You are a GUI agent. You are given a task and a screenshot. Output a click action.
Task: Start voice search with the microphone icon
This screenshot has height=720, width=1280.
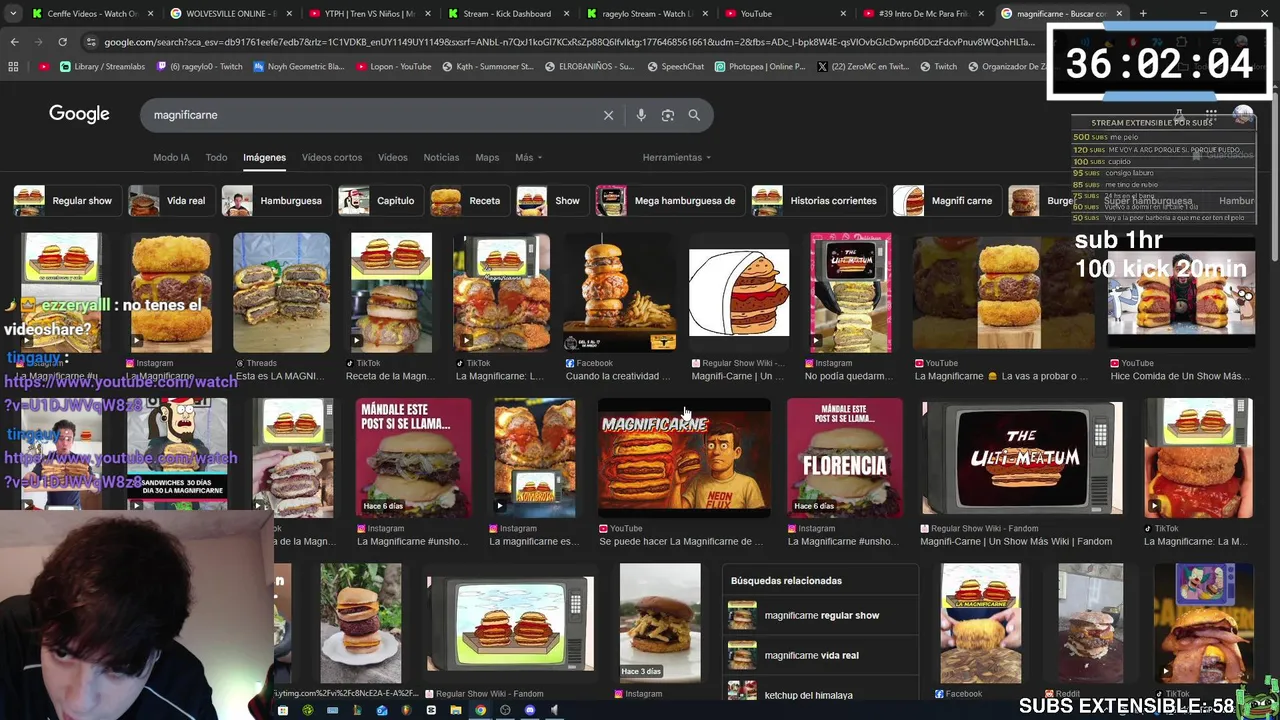(x=641, y=115)
